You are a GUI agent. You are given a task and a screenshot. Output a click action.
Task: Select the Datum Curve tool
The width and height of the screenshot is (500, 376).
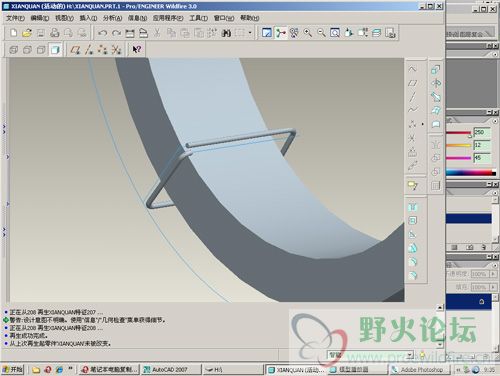(412, 110)
